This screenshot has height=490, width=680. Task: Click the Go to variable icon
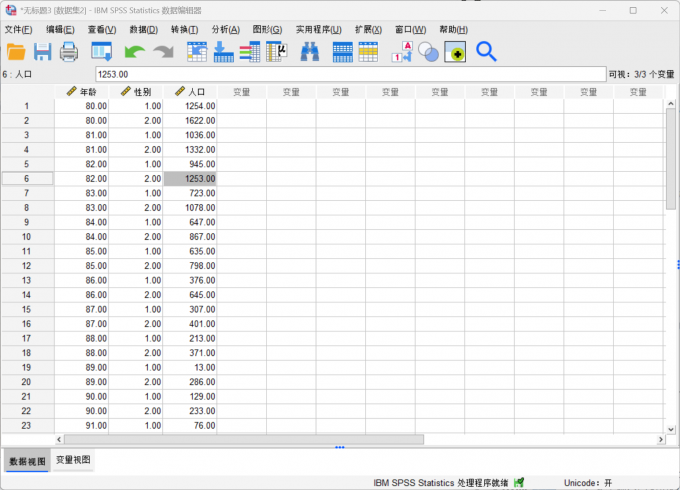pyautogui.click(x=223, y=52)
